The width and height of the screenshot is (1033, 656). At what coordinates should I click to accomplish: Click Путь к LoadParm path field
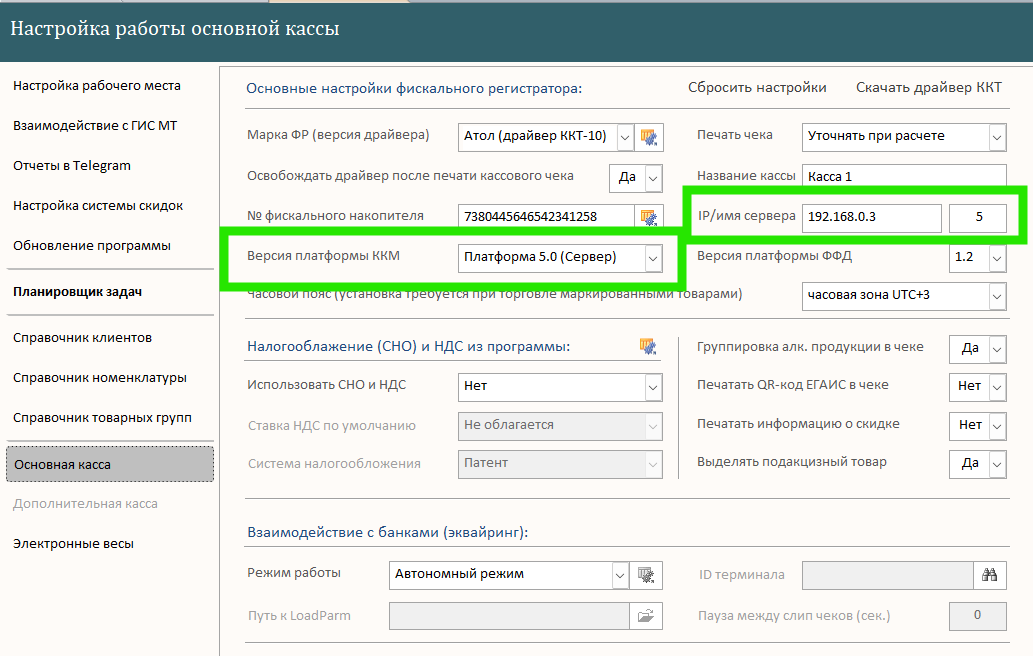point(509,616)
